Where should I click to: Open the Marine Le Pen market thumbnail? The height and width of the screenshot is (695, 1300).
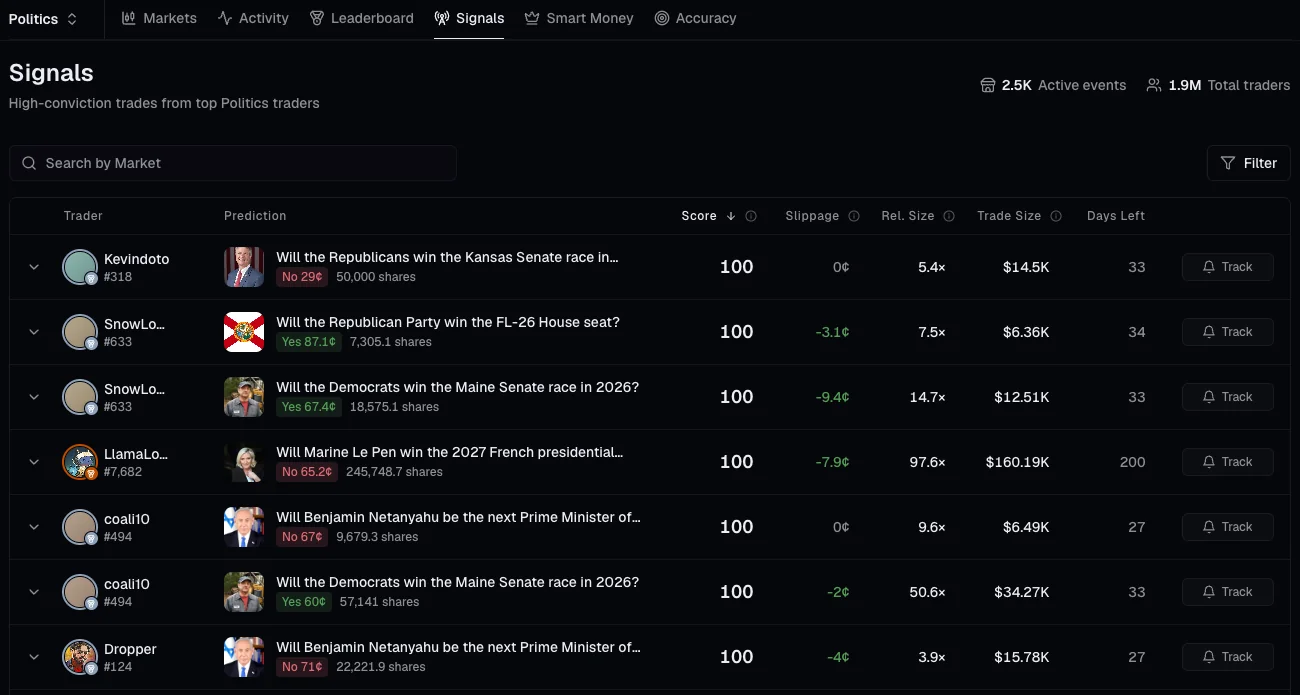[244, 462]
